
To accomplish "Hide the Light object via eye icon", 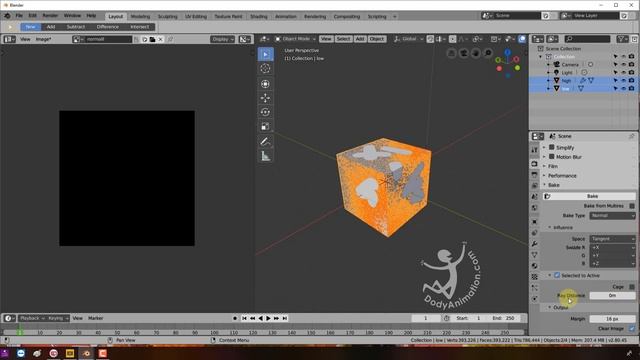I will pyautogui.click(x=623, y=72).
